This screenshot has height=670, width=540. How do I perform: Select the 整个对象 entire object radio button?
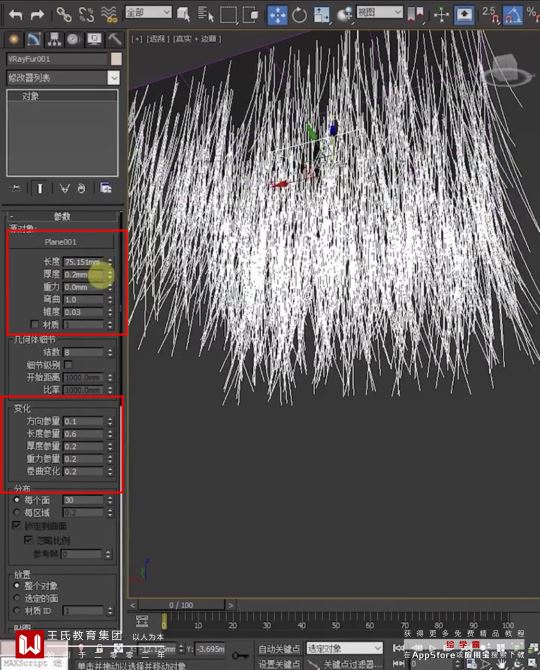pyautogui.click(x=17, y=585)
